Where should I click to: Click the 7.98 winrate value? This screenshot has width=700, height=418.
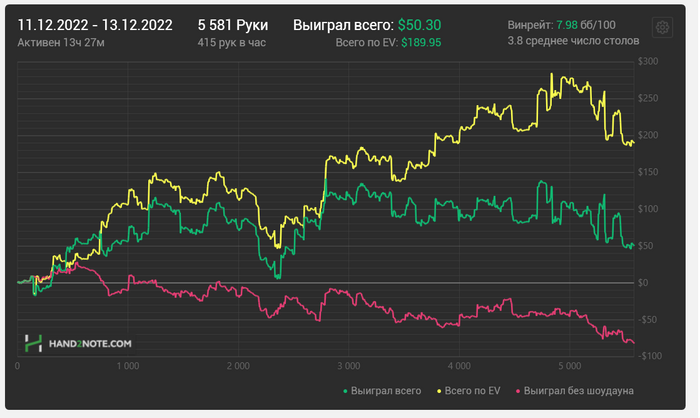tap(567, 25)
